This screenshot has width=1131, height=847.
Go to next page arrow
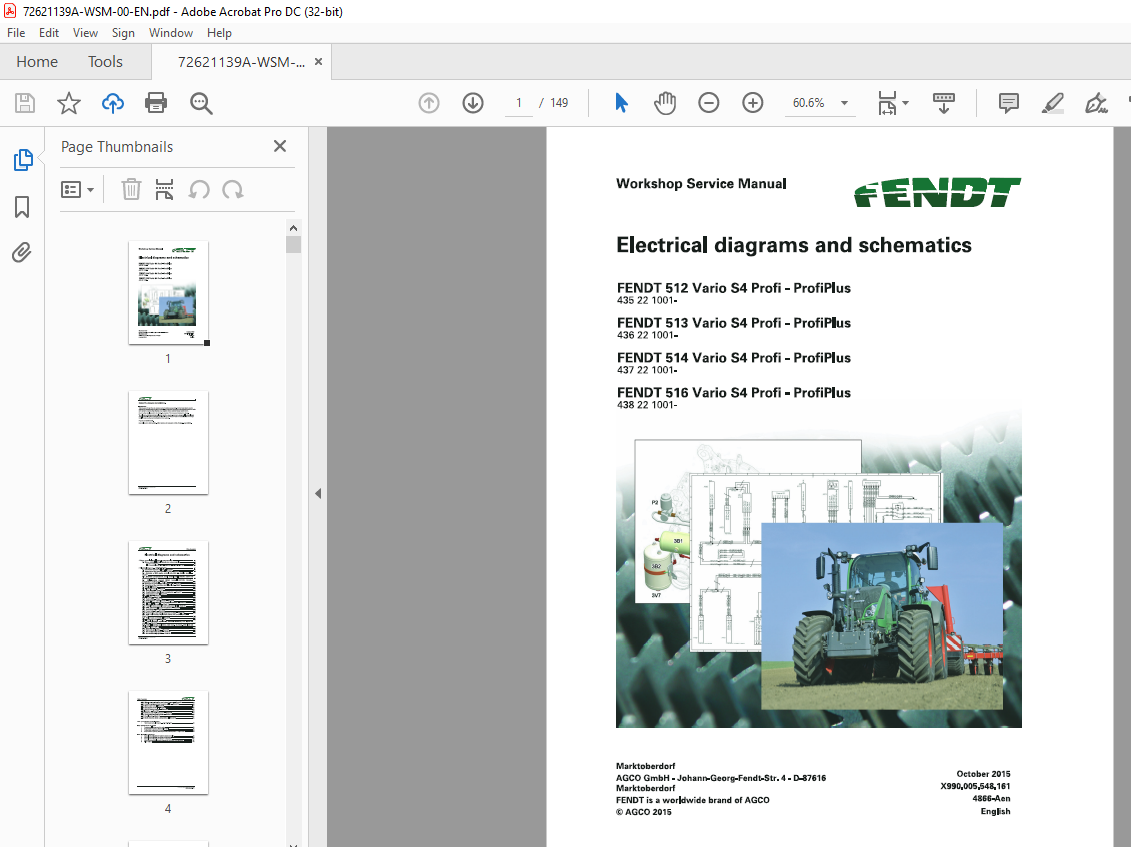point(472,103)
